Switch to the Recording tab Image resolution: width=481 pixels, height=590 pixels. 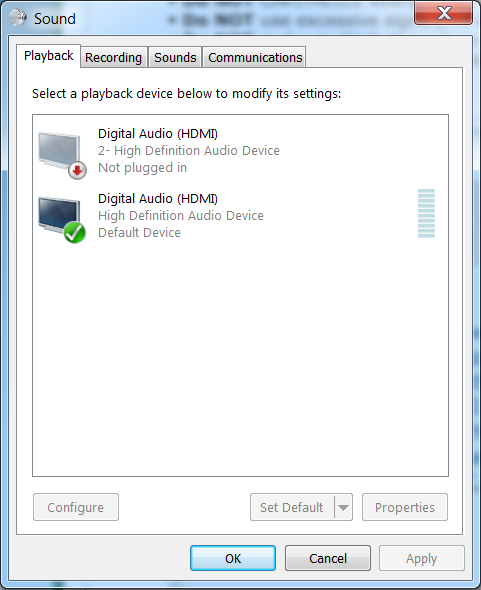[x=113, y=58]
